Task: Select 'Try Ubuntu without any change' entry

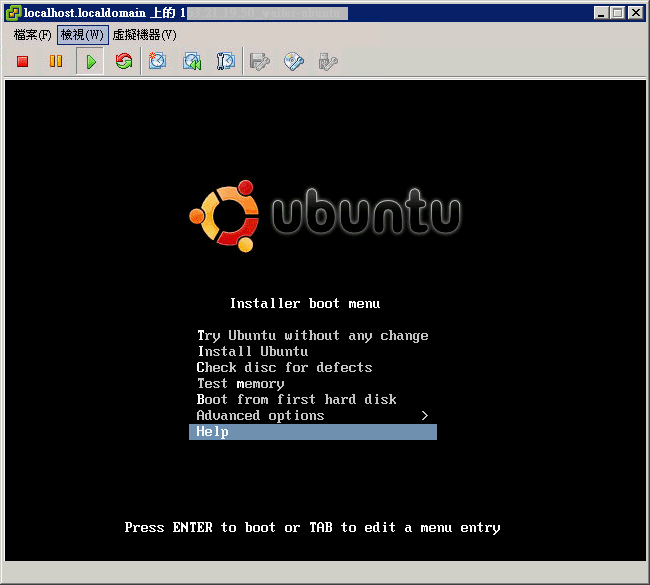Action: tap(313, 335)
